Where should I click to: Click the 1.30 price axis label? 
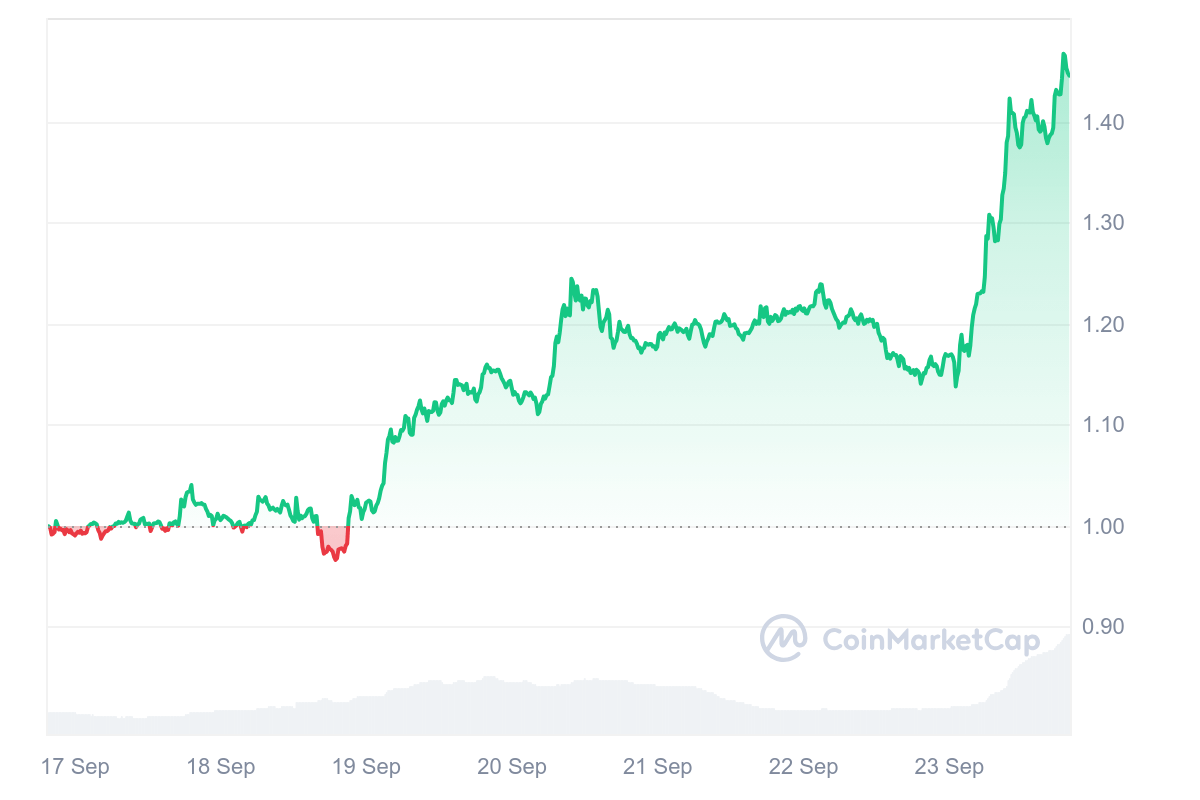tap(1104, 223)
